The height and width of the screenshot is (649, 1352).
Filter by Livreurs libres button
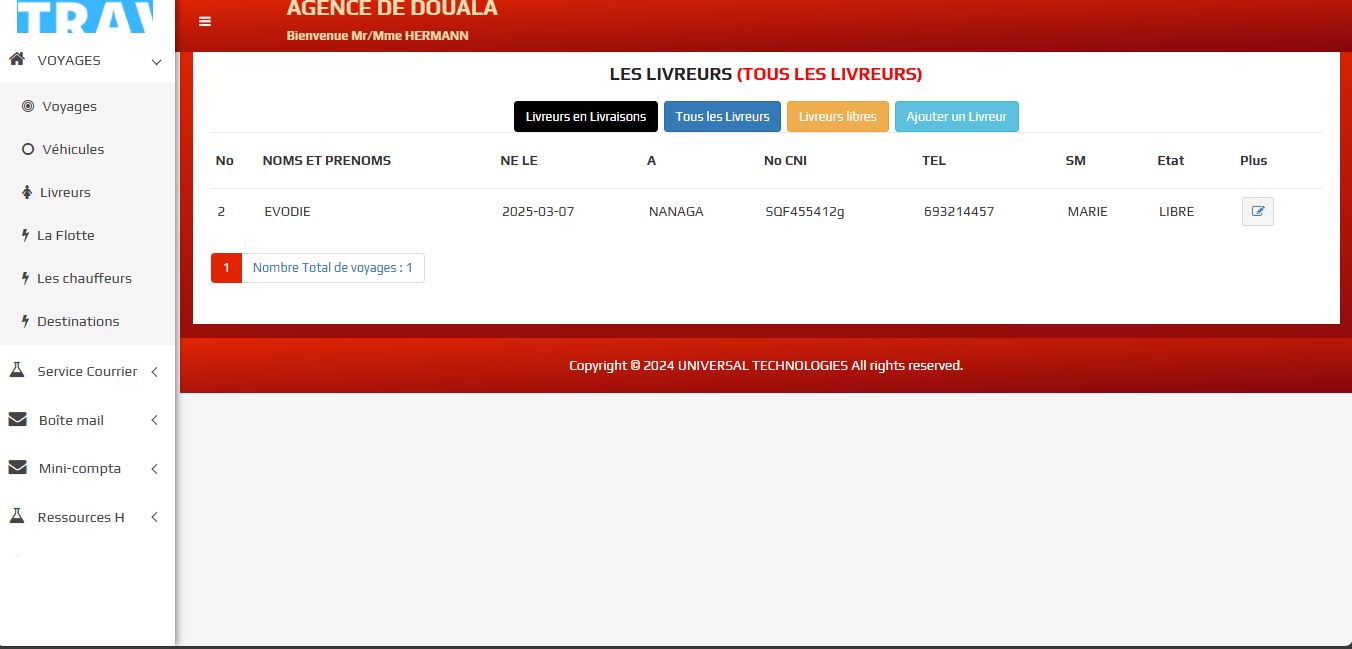pos(837,117)
